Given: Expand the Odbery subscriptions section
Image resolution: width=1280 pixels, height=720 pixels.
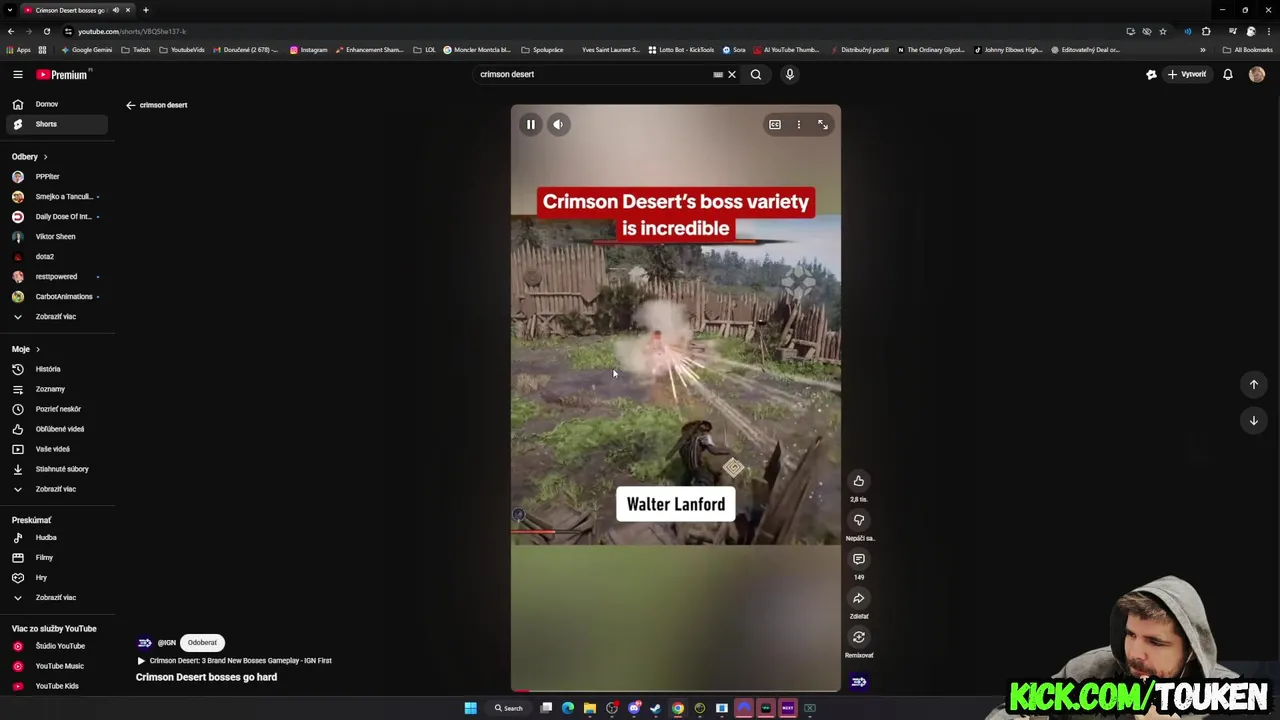Looking at the screenshot, I should pos(30,156).
